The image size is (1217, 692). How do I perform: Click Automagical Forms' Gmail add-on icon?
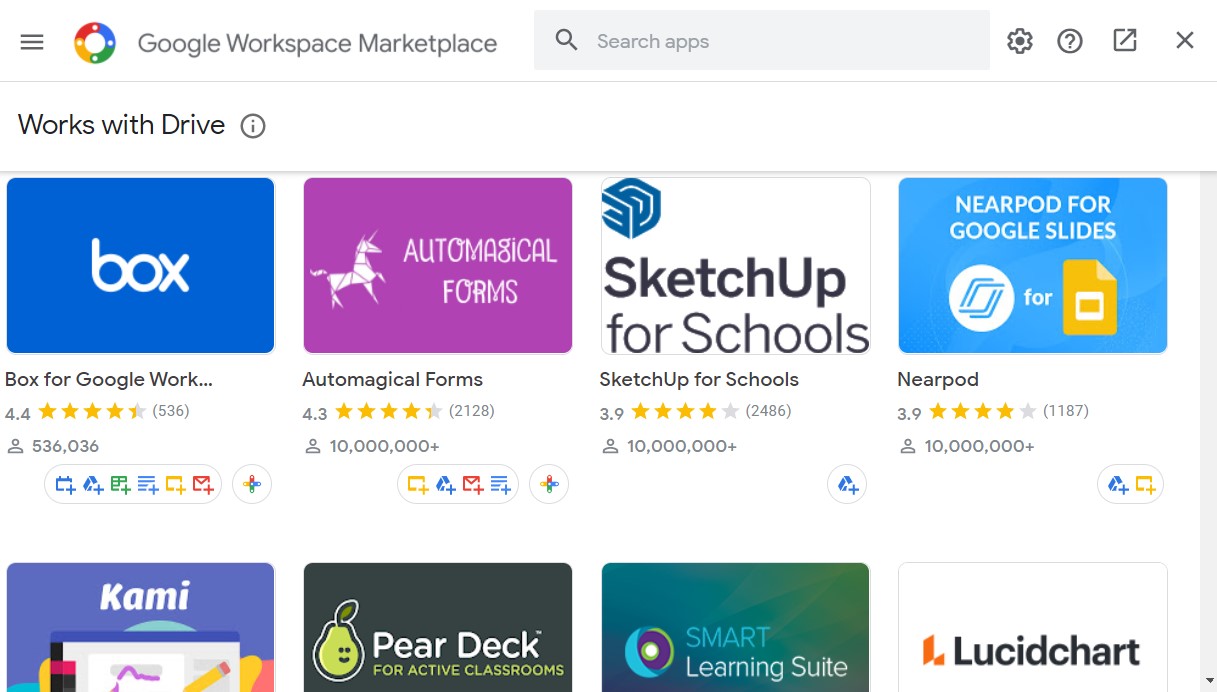[x=473, y=485]
